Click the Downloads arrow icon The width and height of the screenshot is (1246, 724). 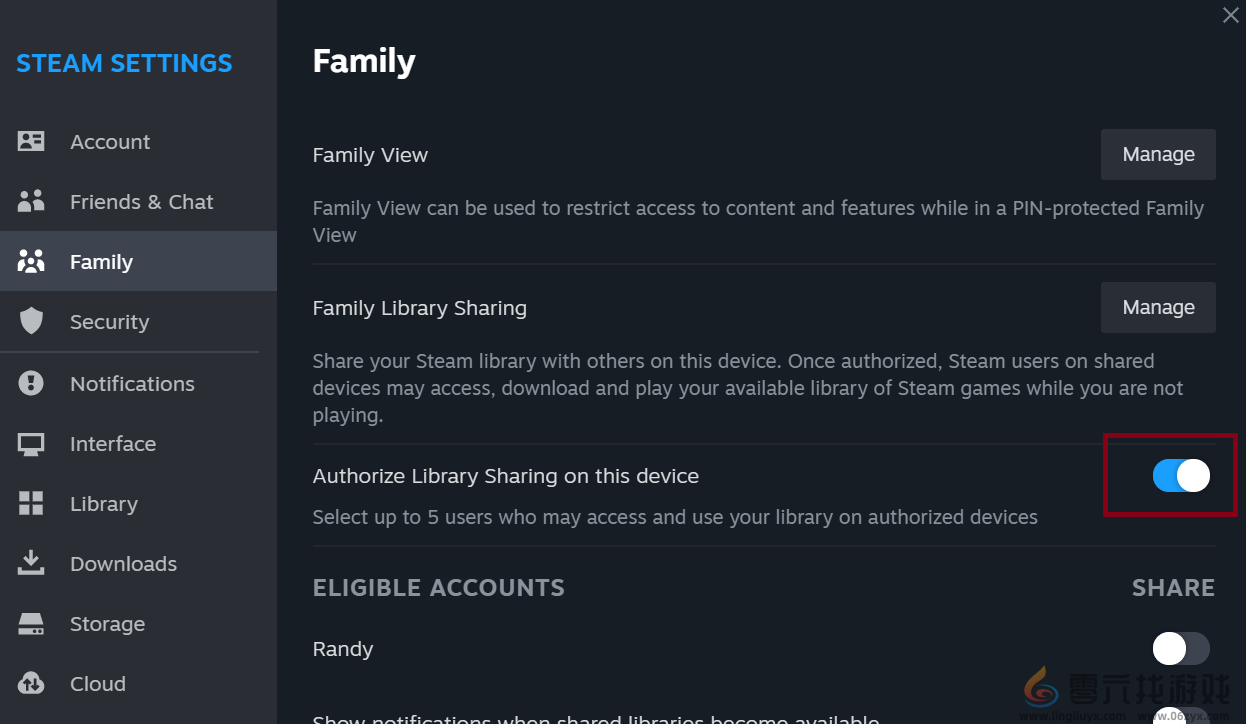[31, 563]
